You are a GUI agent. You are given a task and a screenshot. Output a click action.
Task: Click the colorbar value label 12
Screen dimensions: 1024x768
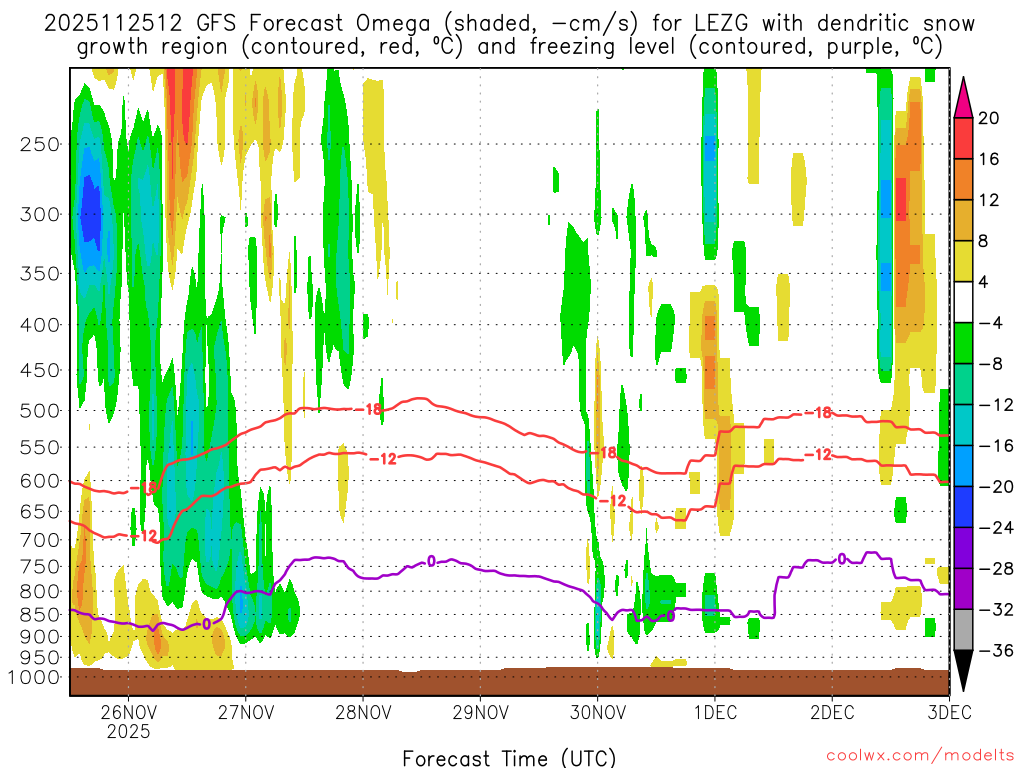(x=989, y=200)
